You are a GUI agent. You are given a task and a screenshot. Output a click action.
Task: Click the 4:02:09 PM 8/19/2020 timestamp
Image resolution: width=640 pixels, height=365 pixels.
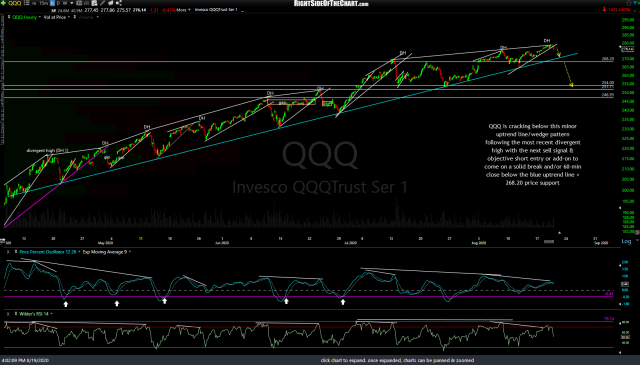point(25,361)
